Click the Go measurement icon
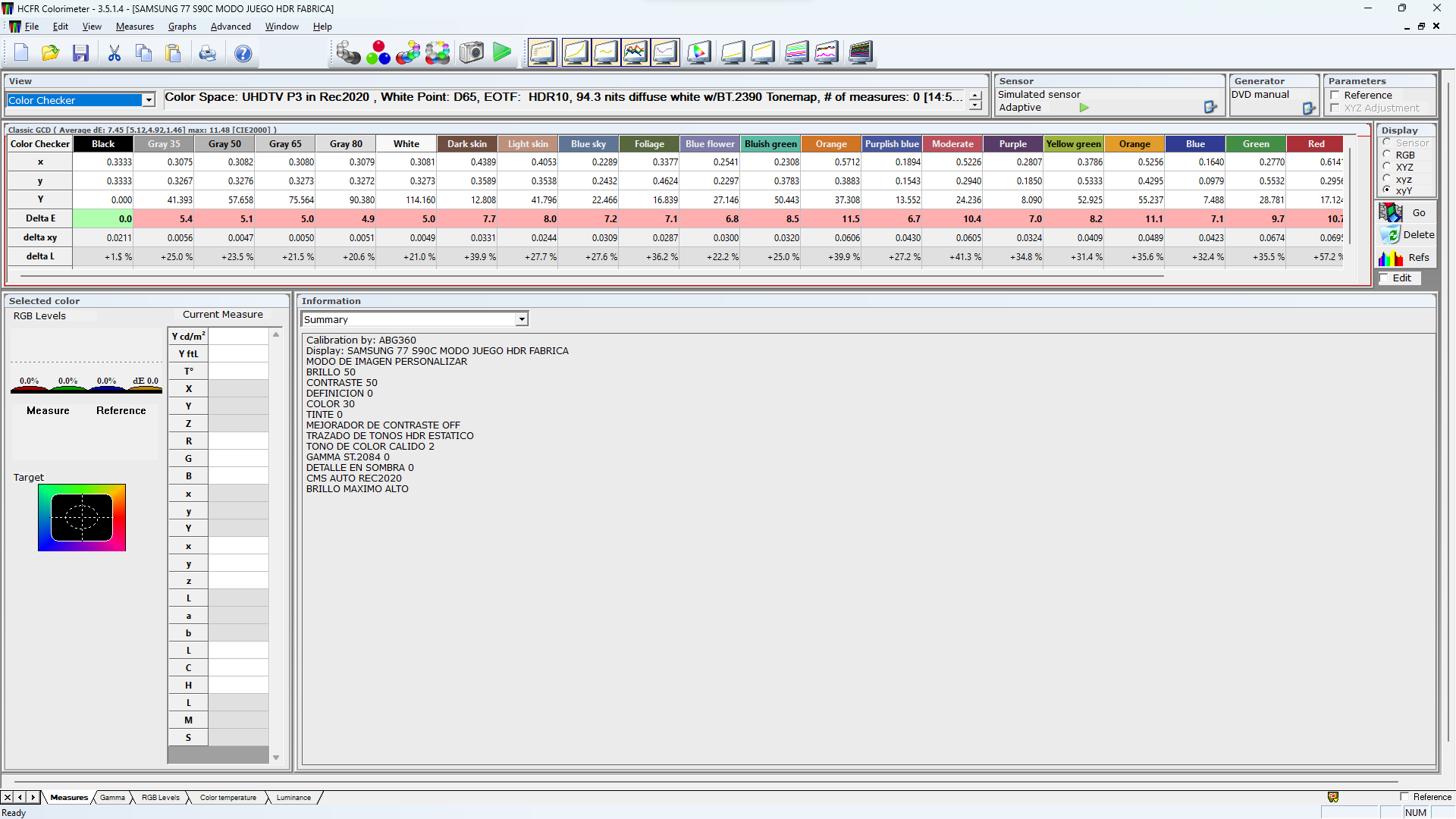Viewport: 1456px width, 819px height. [1391, 213]
